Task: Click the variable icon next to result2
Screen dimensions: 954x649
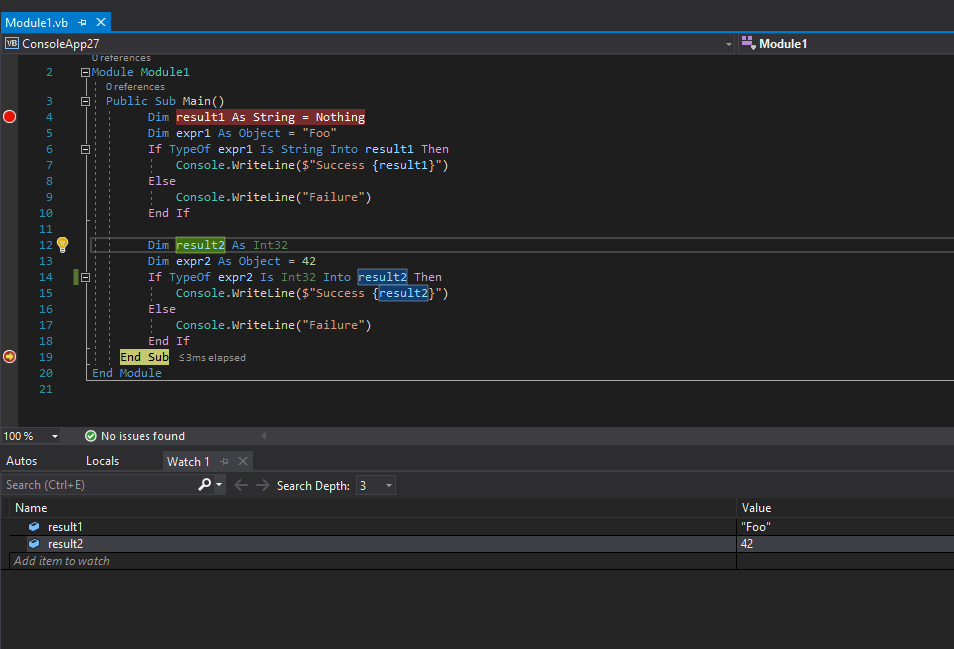Action: pos(34,543)
